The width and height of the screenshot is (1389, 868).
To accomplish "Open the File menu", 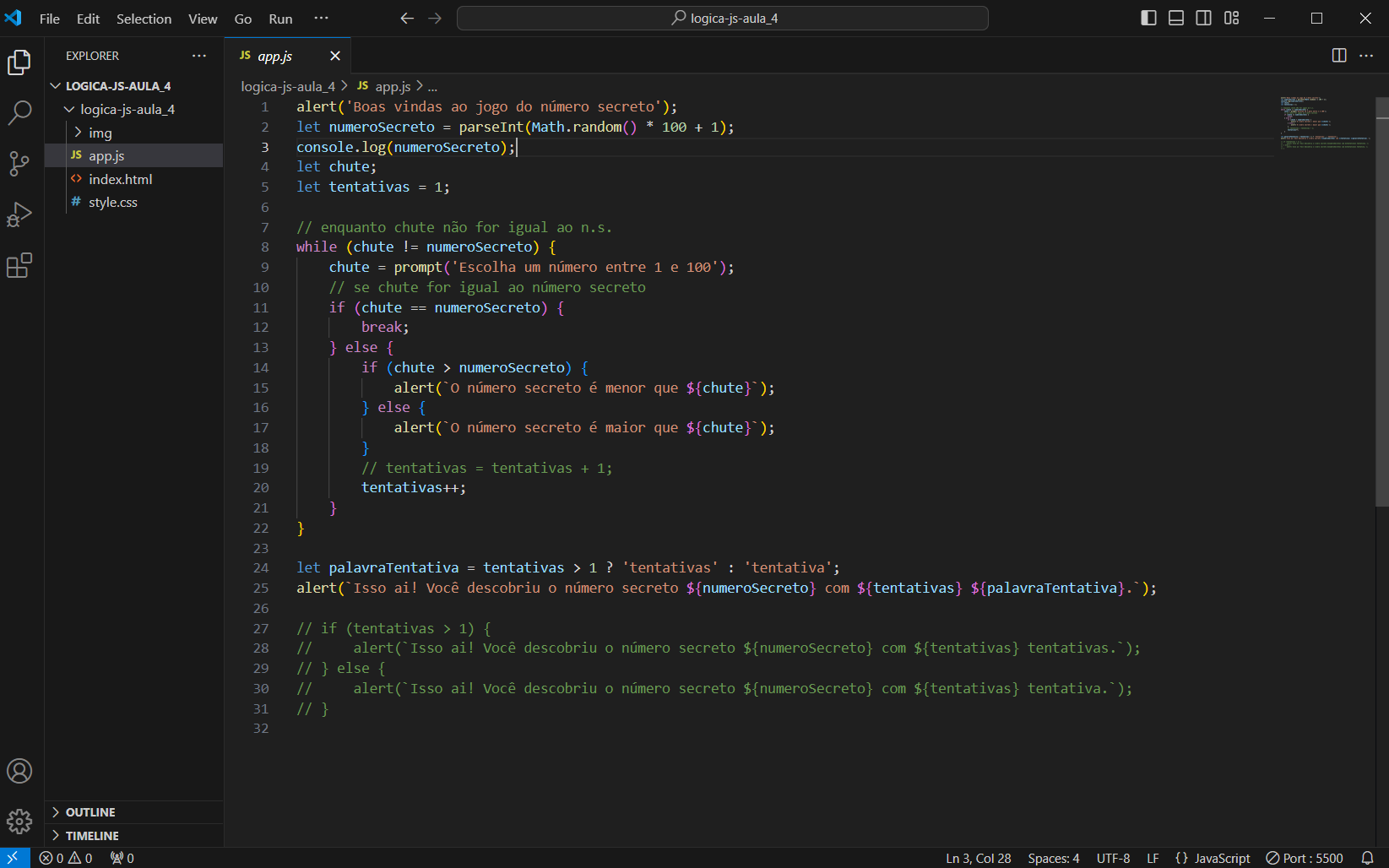I will point(50,19).
